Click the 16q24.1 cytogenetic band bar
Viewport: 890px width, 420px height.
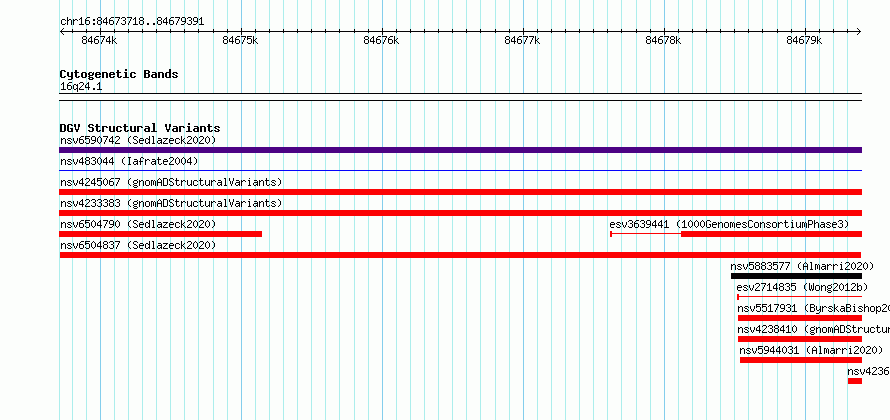(460, 97)
